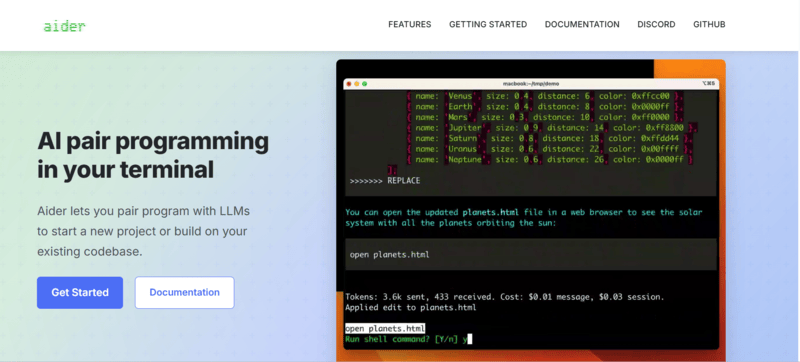This screenshot has height=362, width=800.
Task: Go to Getting Started in navigation
Action: 488,24
